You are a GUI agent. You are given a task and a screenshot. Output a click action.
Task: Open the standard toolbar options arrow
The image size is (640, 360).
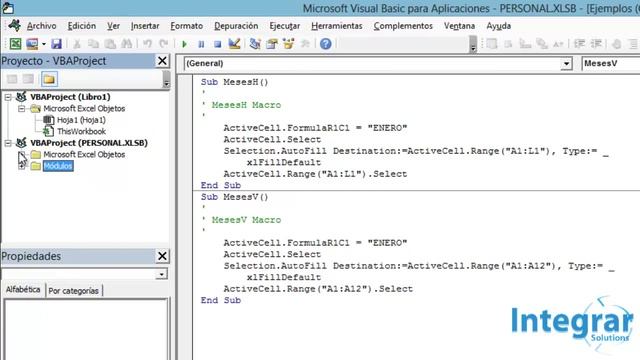click(473, 44)
